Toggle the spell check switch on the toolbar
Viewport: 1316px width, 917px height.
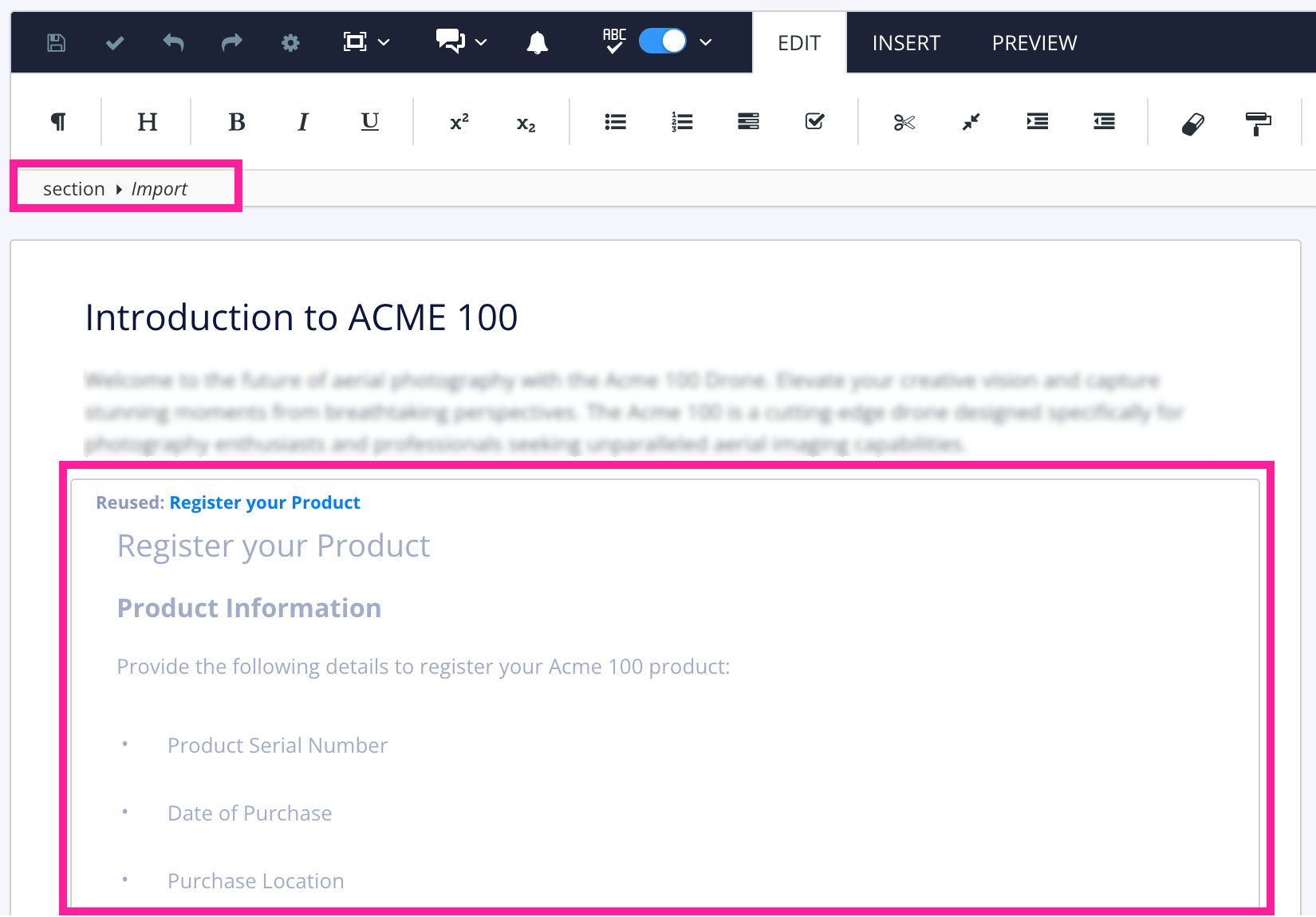pyautogui.click(x=662, y=41)
